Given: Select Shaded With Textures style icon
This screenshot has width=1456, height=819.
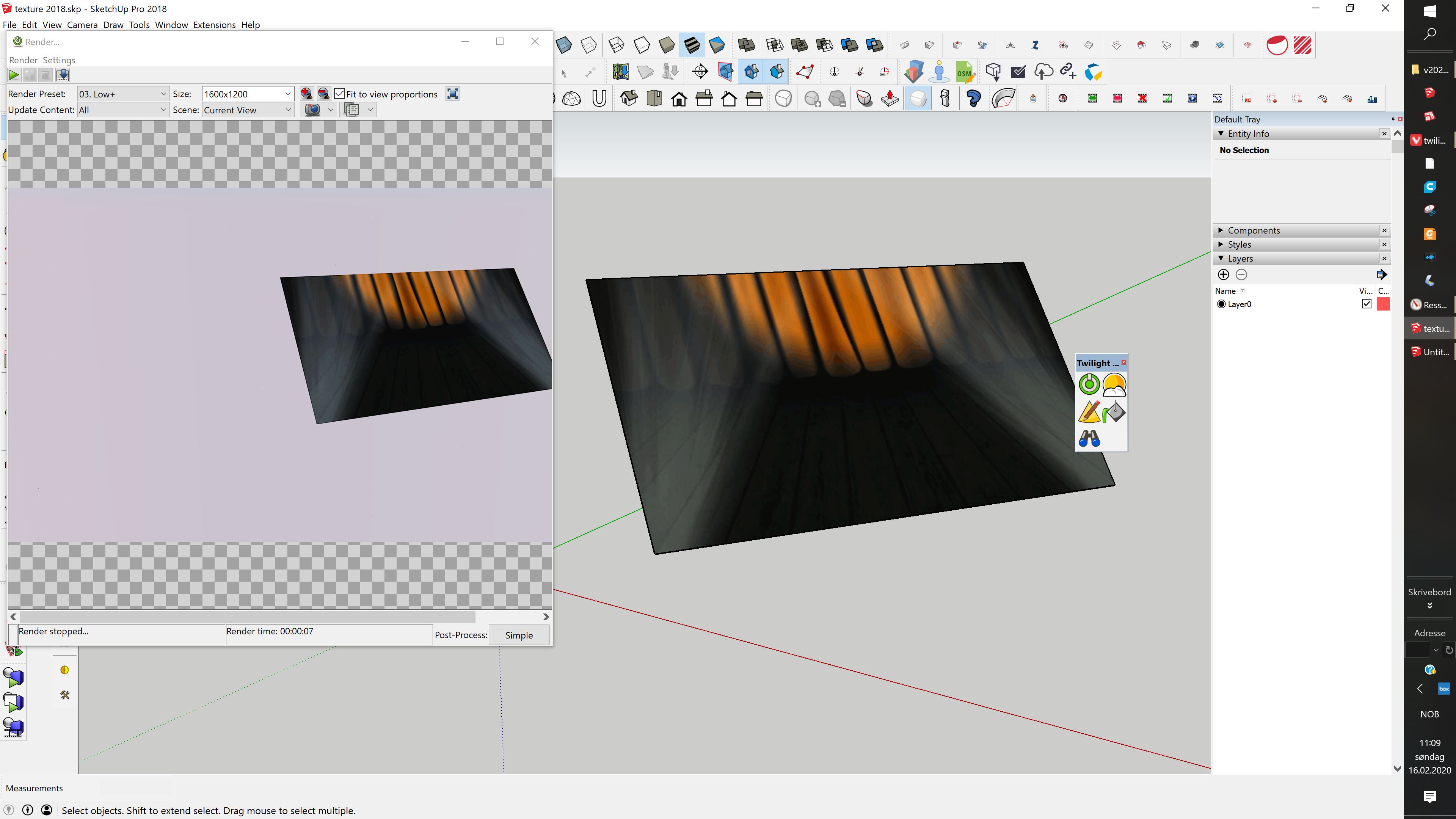Looking at the screenshot, I should click(692, 45).
